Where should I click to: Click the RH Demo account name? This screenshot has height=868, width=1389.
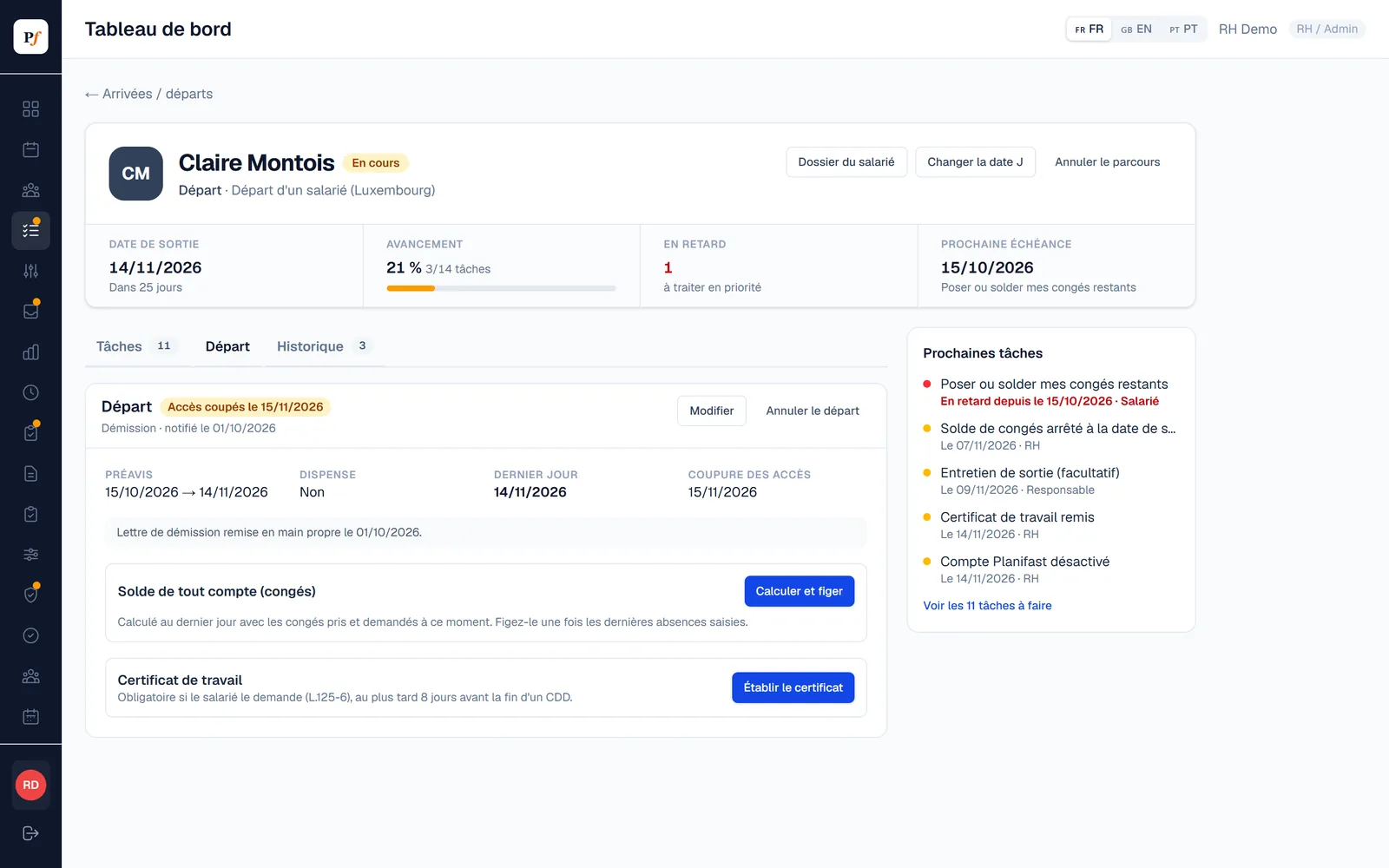coord(1247,30)
